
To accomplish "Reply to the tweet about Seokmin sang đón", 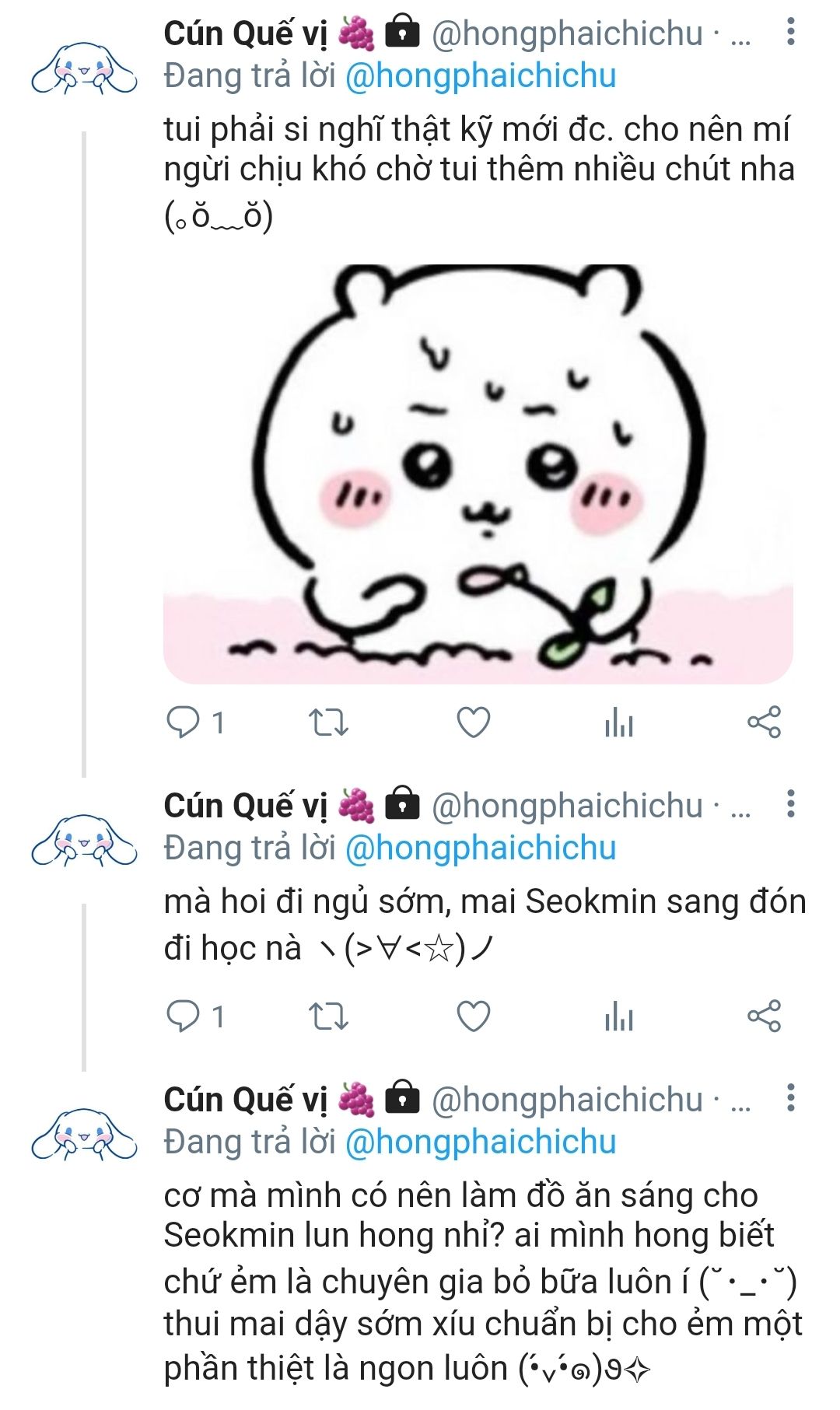I will (x=184, y=1016).
